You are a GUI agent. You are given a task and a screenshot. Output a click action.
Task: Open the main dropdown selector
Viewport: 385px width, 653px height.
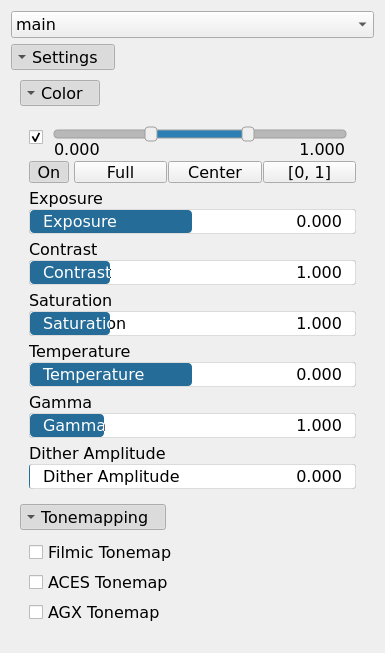click(192, 25)
